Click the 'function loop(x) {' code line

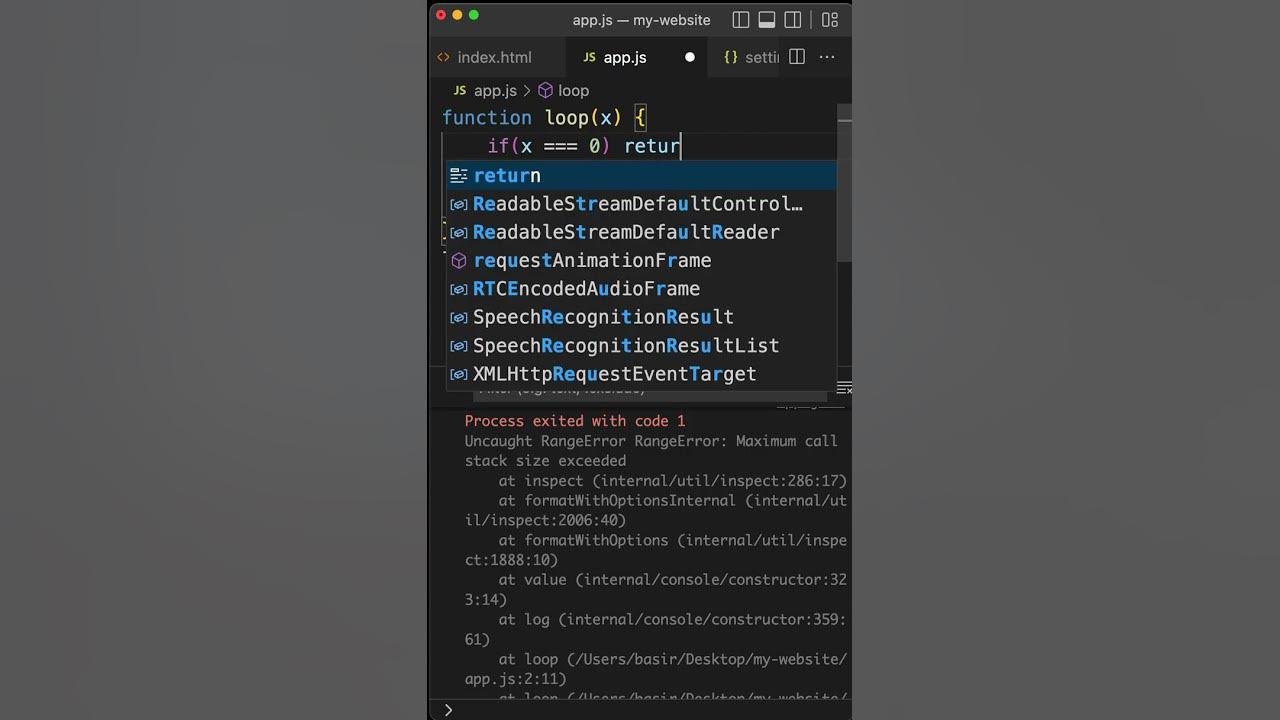544,118
